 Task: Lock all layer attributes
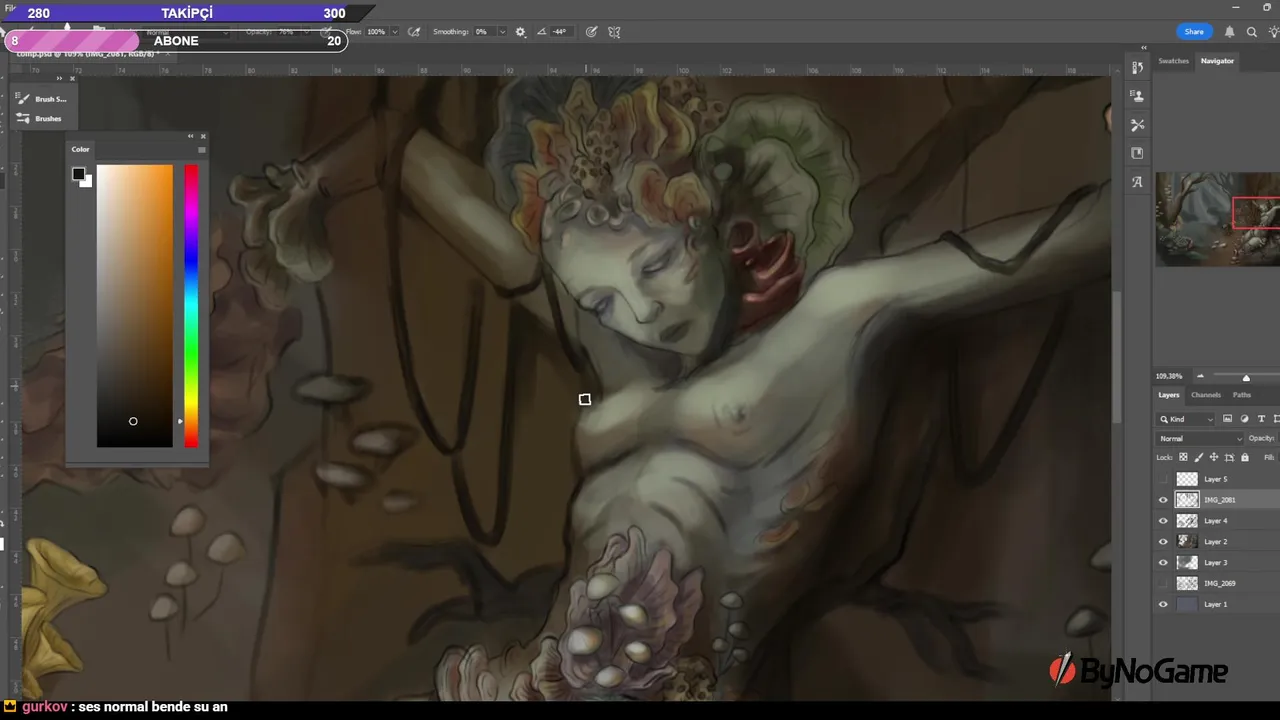(x=1245, y=457)
